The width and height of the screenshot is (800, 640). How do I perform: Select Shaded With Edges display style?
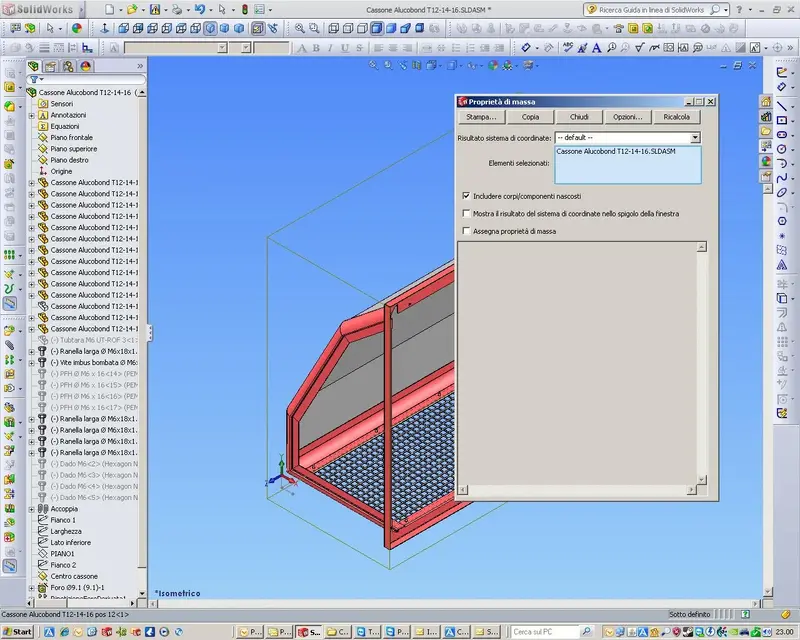click(x=377, y=29)
